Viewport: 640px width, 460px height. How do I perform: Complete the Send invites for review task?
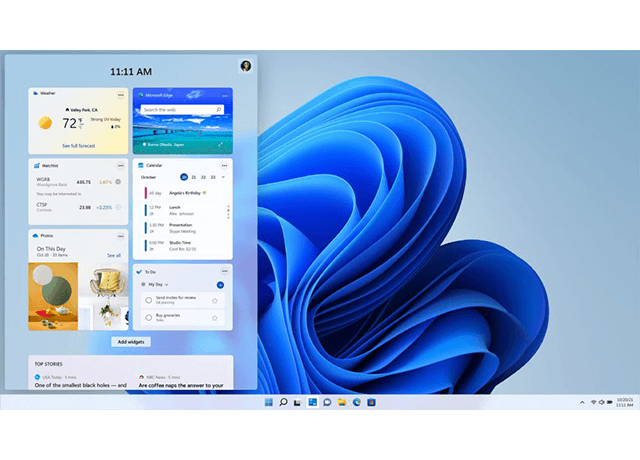[148, 300]
